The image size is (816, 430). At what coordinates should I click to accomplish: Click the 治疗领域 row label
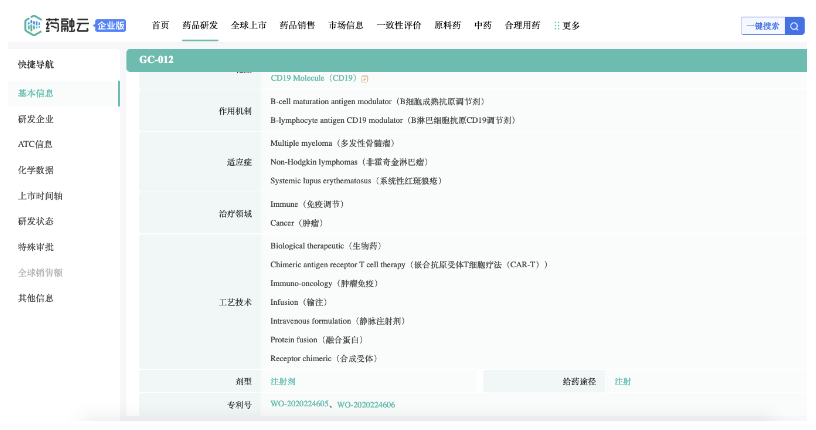pos(235,213)
